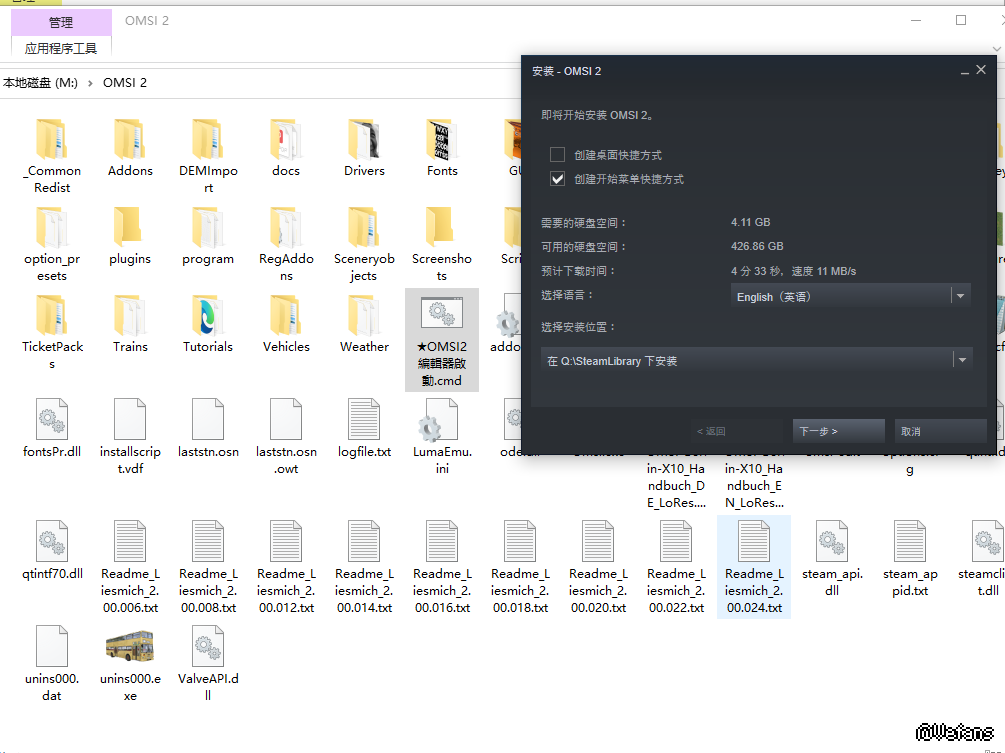Image resolution: width=1005 pixels, height=753 pixels.
Task: Open the Fonts folder
Action: [x=442, y=140]
